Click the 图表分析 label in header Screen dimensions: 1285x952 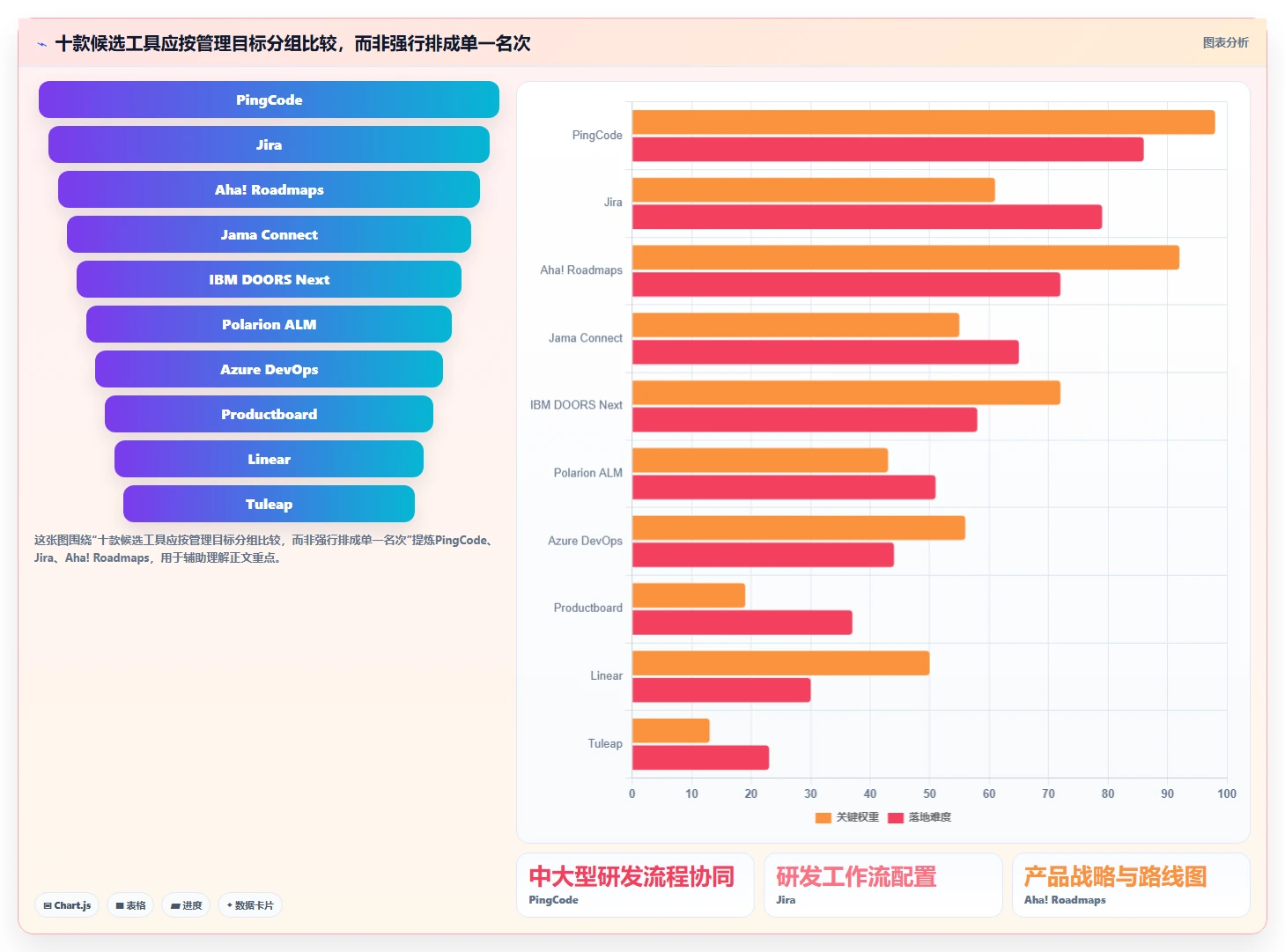tap(1225, 42)
